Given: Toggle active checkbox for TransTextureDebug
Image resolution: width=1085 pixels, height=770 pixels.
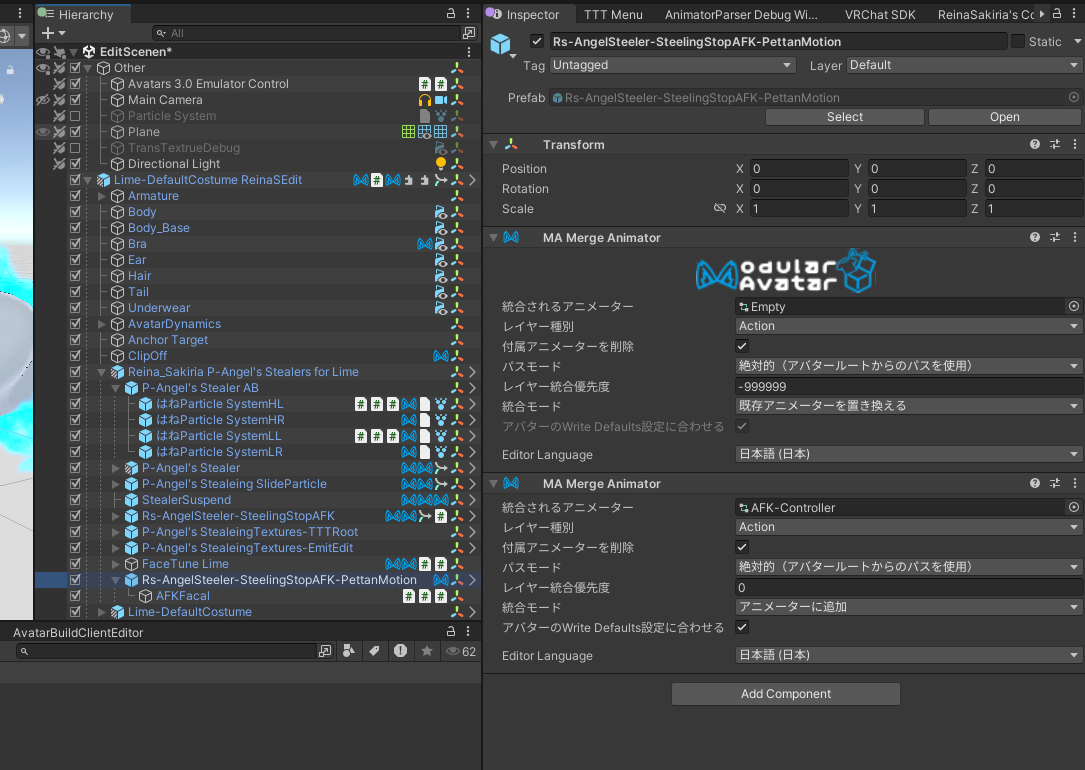Looking at the screenshot, I should point(75,147).
